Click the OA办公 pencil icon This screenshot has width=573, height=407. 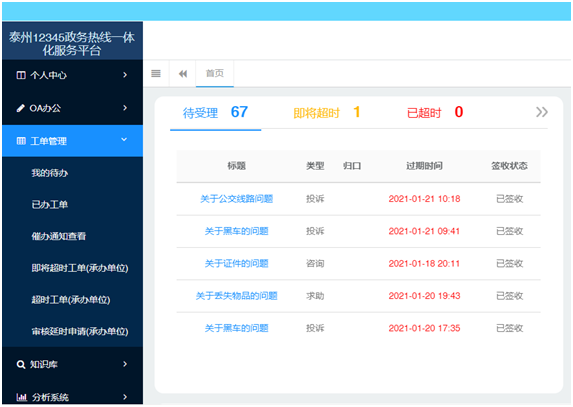tap(21, 108)
